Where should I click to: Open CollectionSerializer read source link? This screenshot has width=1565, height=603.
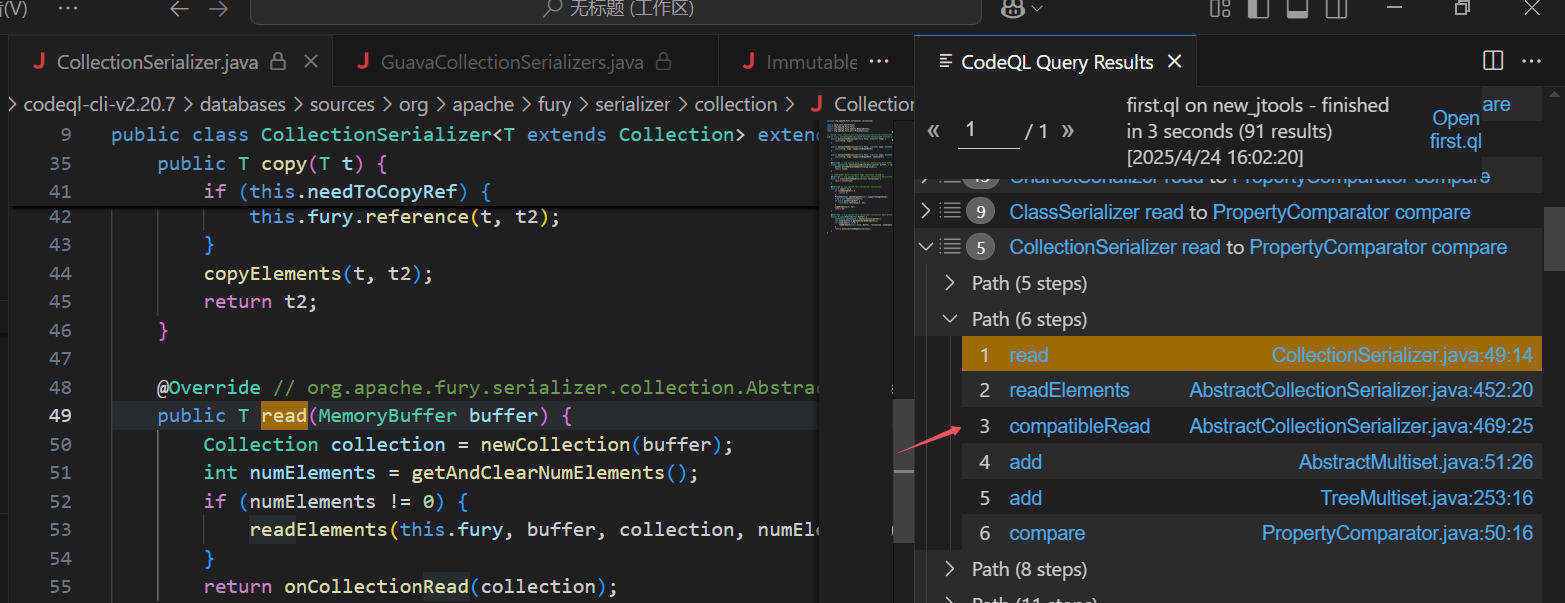(1115, 247)
